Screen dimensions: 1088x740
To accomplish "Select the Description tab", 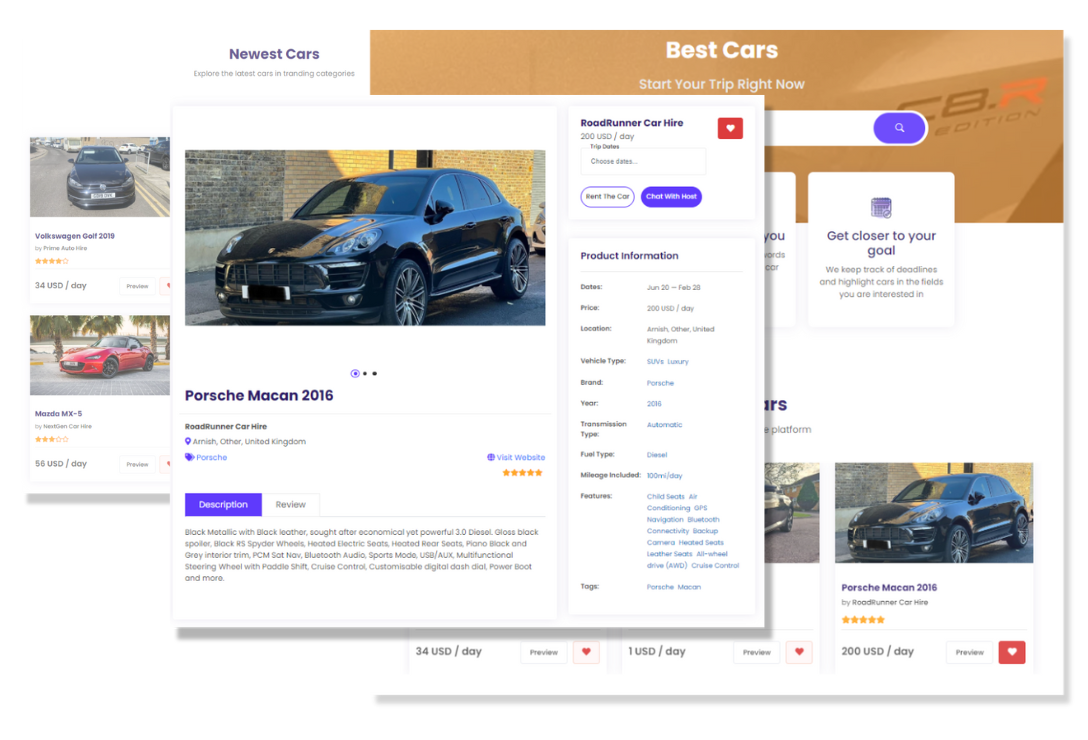I will (x=222, y=504).
